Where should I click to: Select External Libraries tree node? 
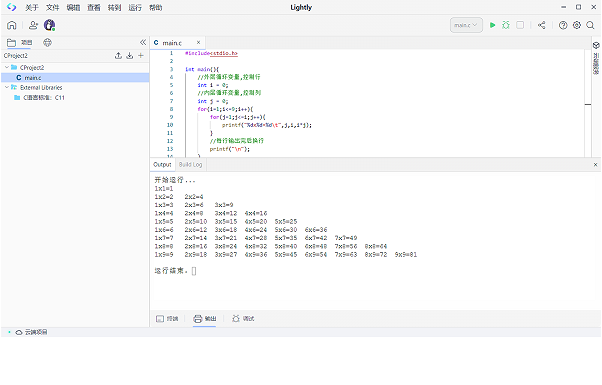click(41, 88)
